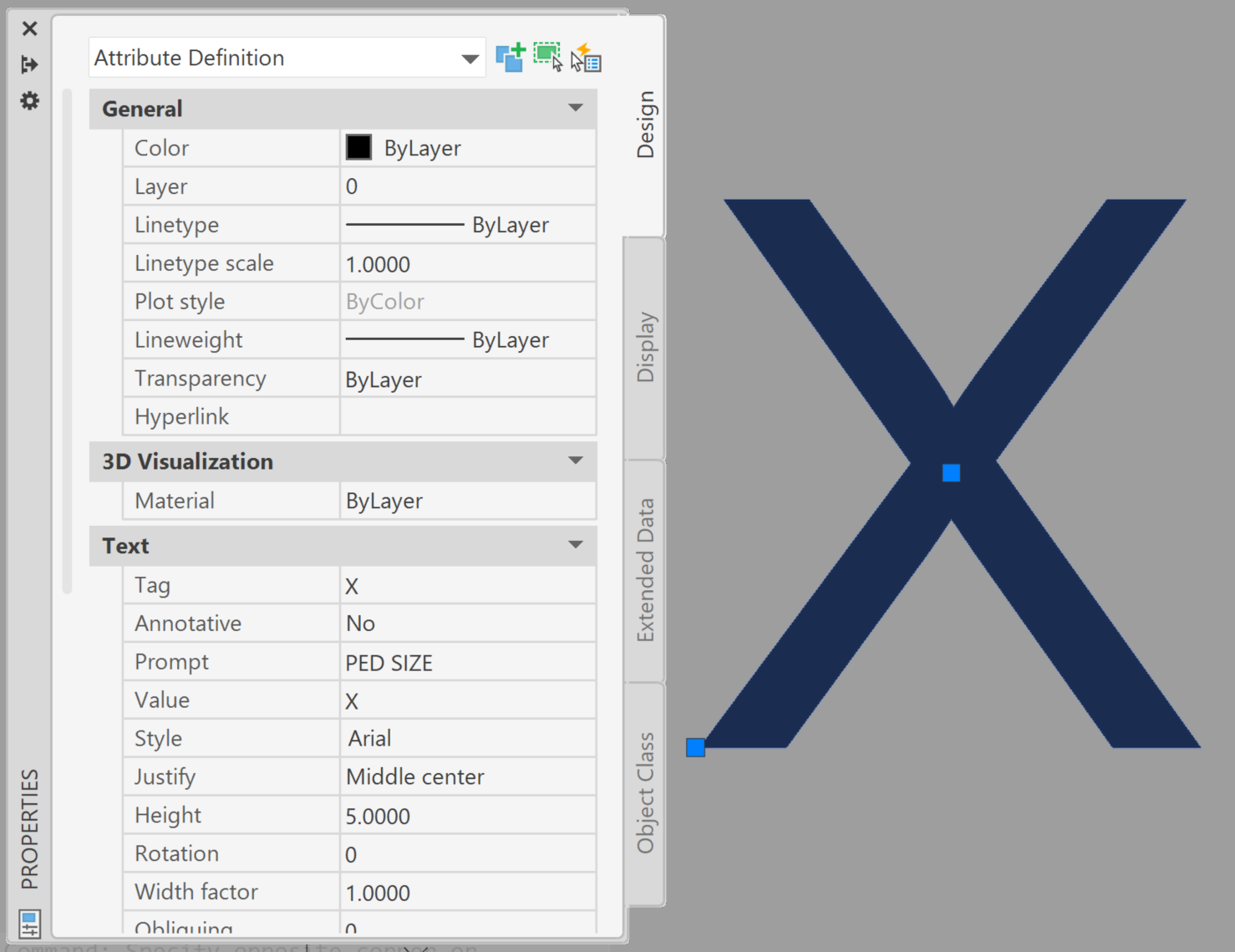Click the properties panel vertical scrollbar
Image resolution: width=1235 pixels, height=952 pixels.
68,341
